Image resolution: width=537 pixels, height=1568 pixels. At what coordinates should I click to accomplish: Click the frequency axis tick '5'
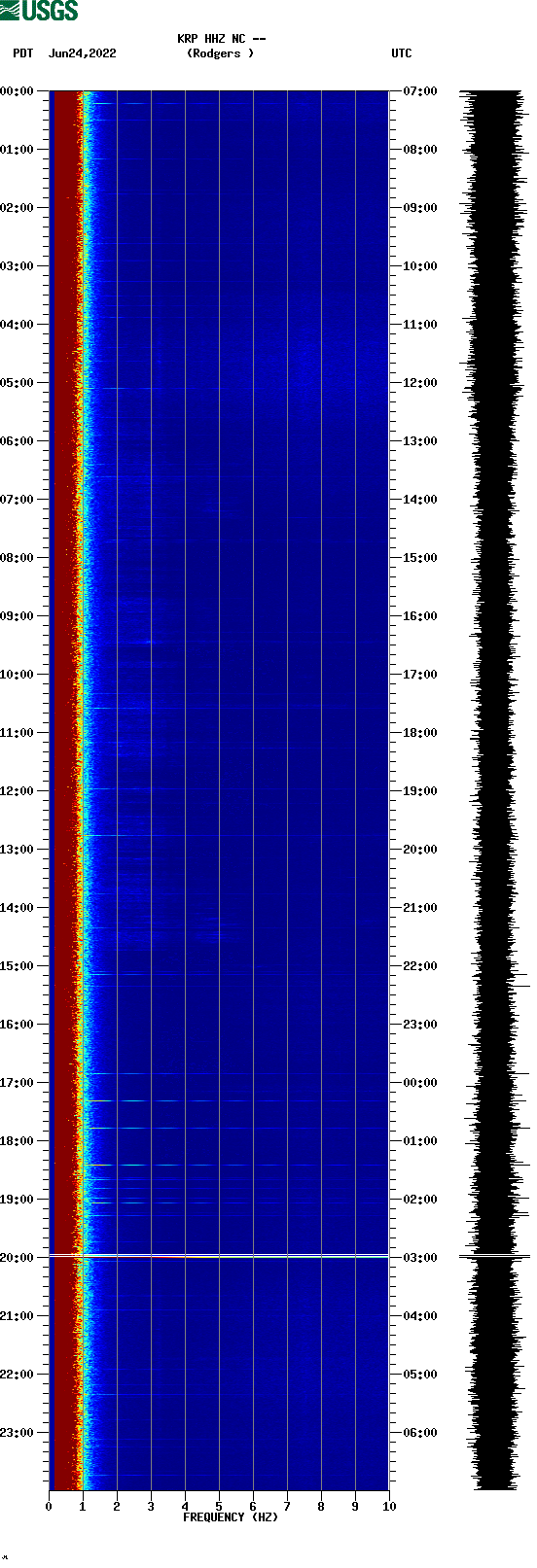pyautogui.click(x=219, y=1507)
